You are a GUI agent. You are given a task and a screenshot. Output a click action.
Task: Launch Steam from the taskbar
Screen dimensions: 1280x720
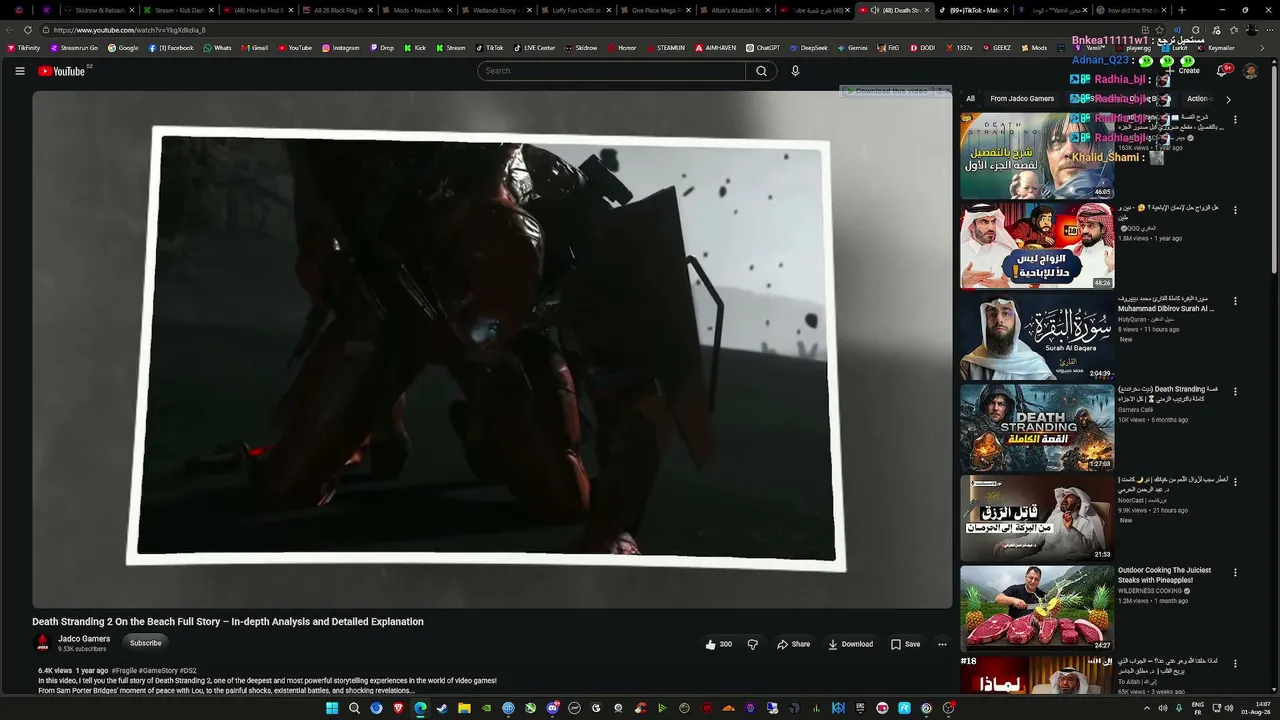[x=442, y=708]
